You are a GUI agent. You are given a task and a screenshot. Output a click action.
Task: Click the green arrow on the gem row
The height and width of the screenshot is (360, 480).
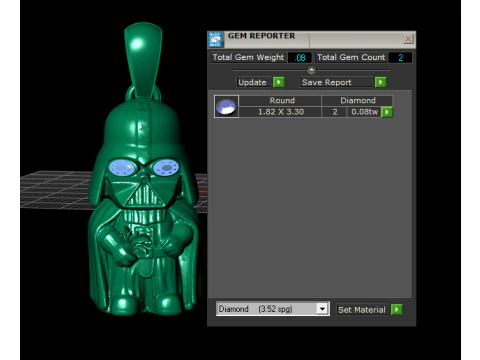click(387, 112)
